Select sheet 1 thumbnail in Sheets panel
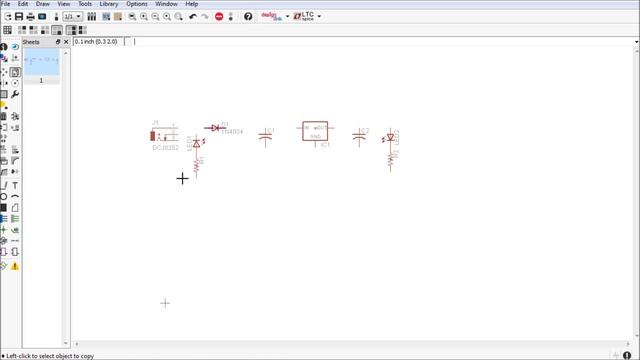 (x=41, y=62)
